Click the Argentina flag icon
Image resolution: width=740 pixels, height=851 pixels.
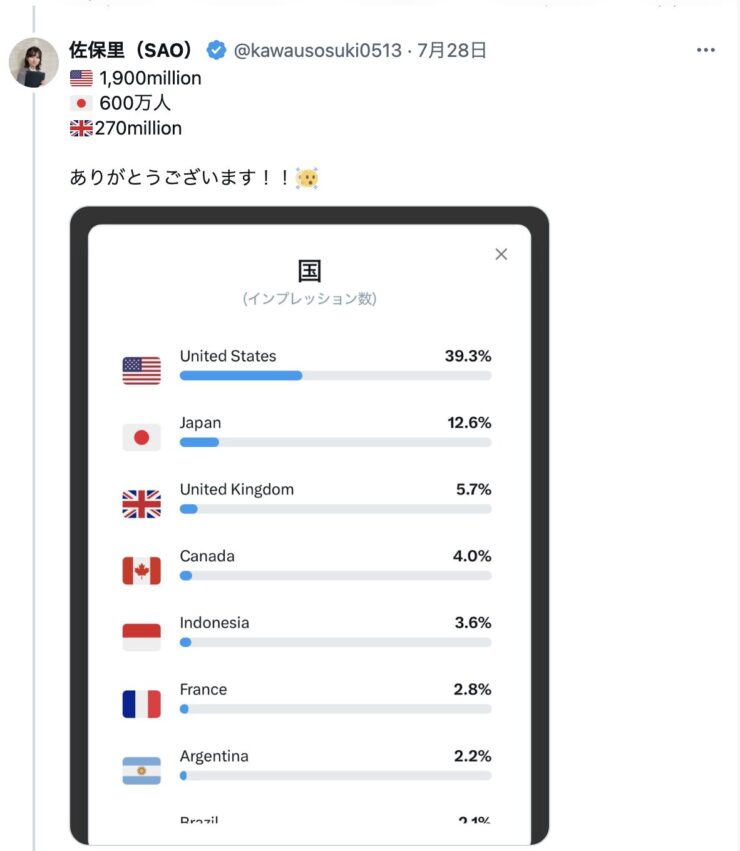coord(142,771)
